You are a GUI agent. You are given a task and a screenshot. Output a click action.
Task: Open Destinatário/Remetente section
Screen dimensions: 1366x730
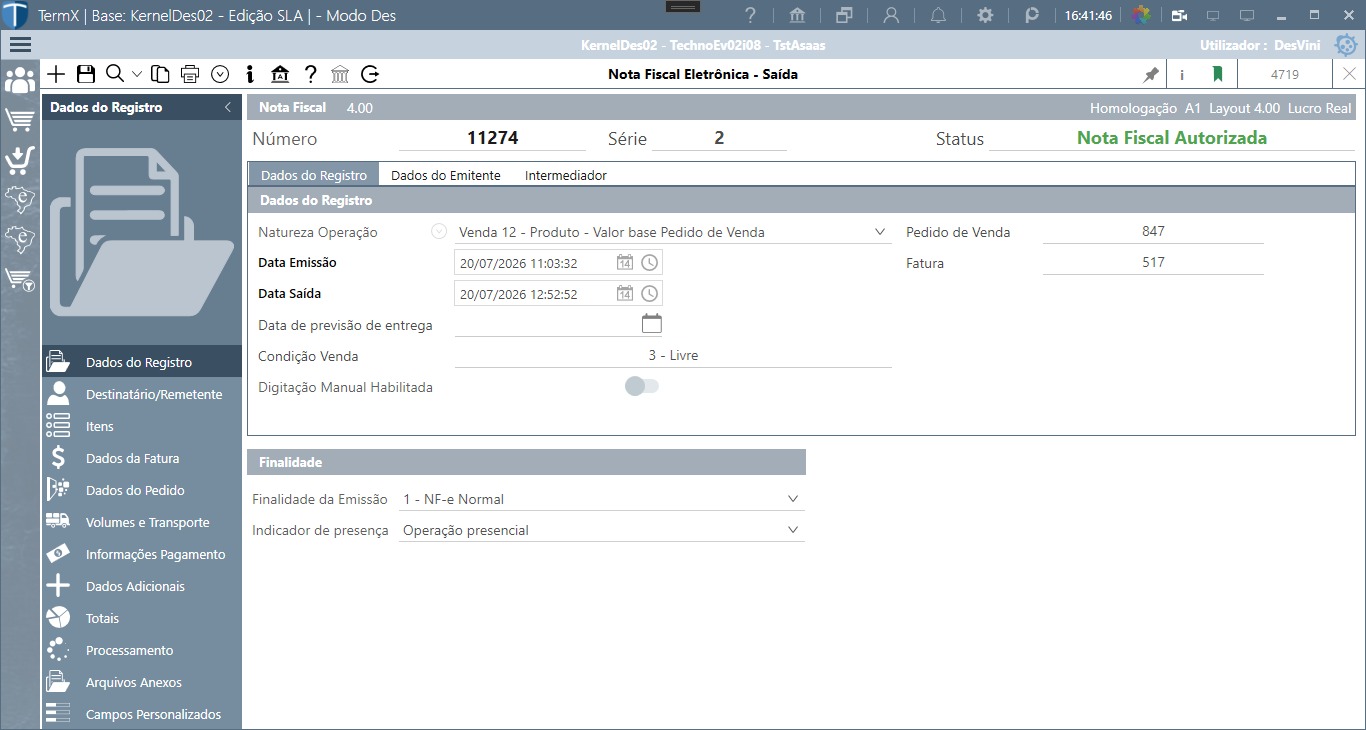pos(142,394)
